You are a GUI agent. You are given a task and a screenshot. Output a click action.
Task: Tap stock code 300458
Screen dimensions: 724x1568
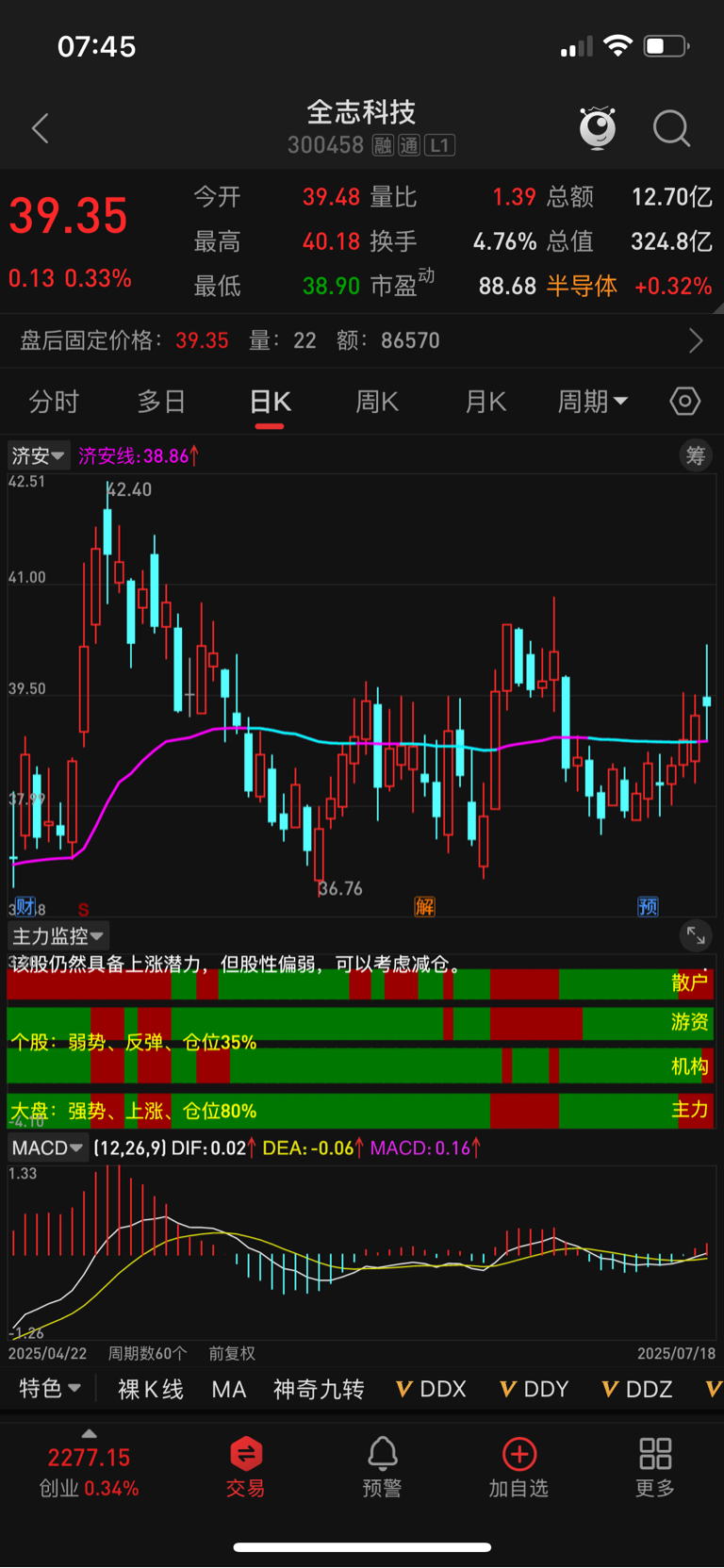pos(325,145)
